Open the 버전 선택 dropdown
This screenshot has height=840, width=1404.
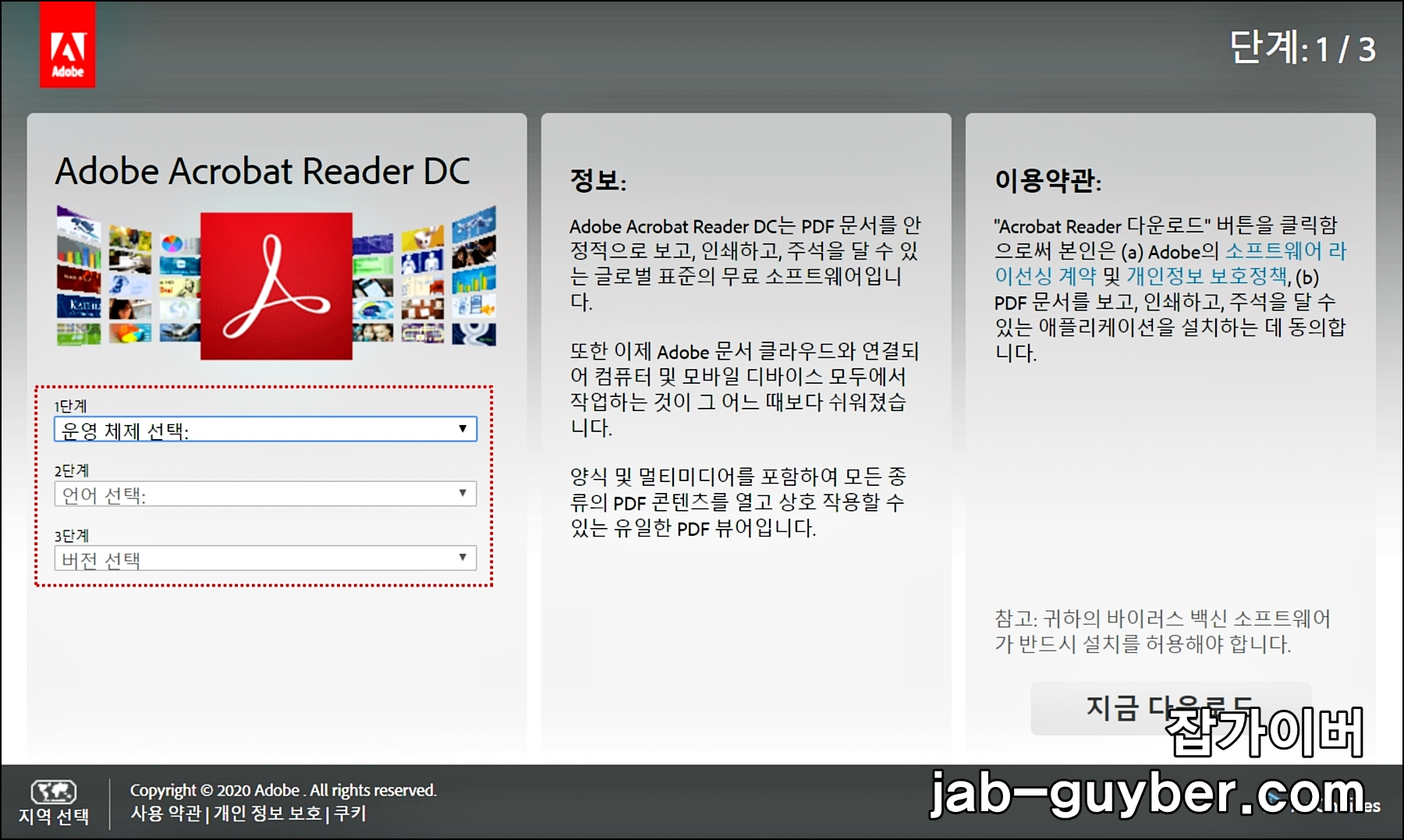pyautogui.click(x=265, y=558)
